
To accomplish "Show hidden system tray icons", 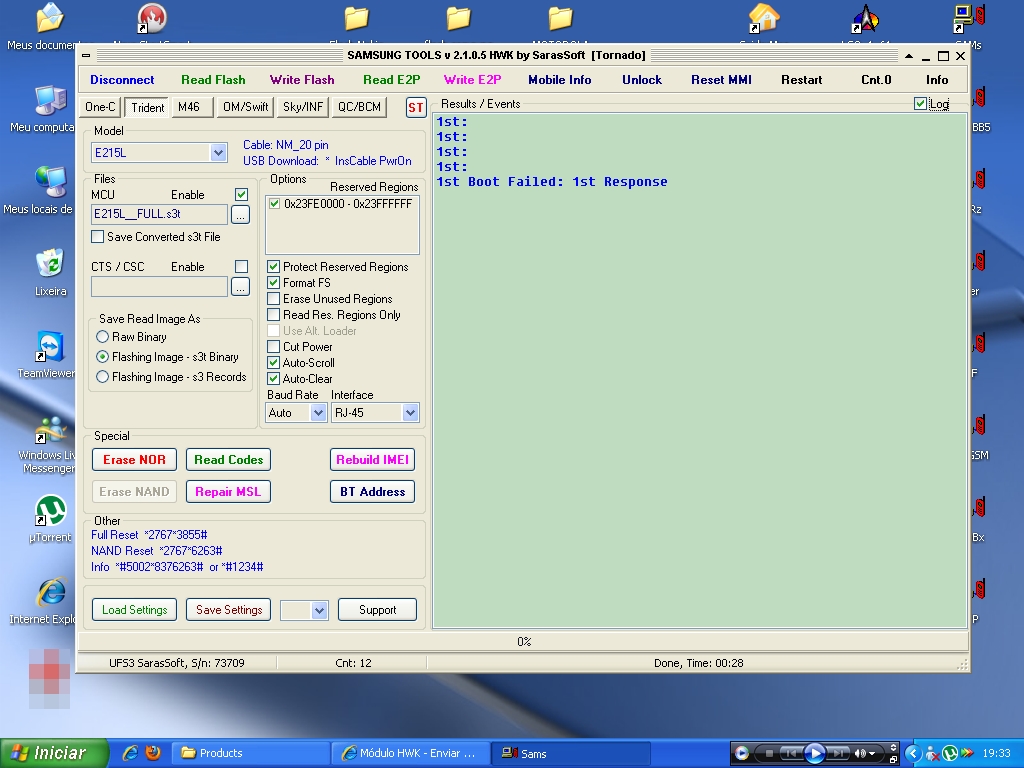I will point(914,753).
